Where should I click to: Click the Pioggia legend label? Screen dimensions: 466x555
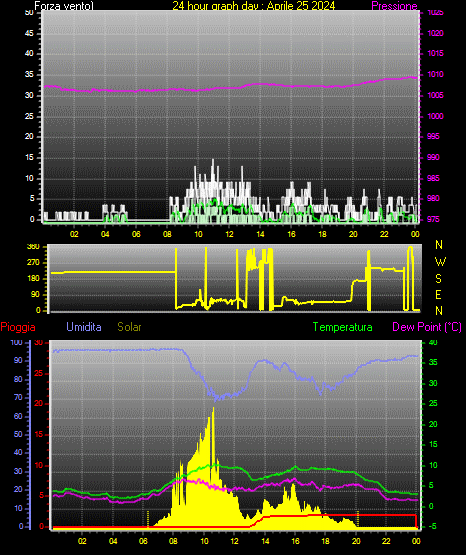pos(18,327)
